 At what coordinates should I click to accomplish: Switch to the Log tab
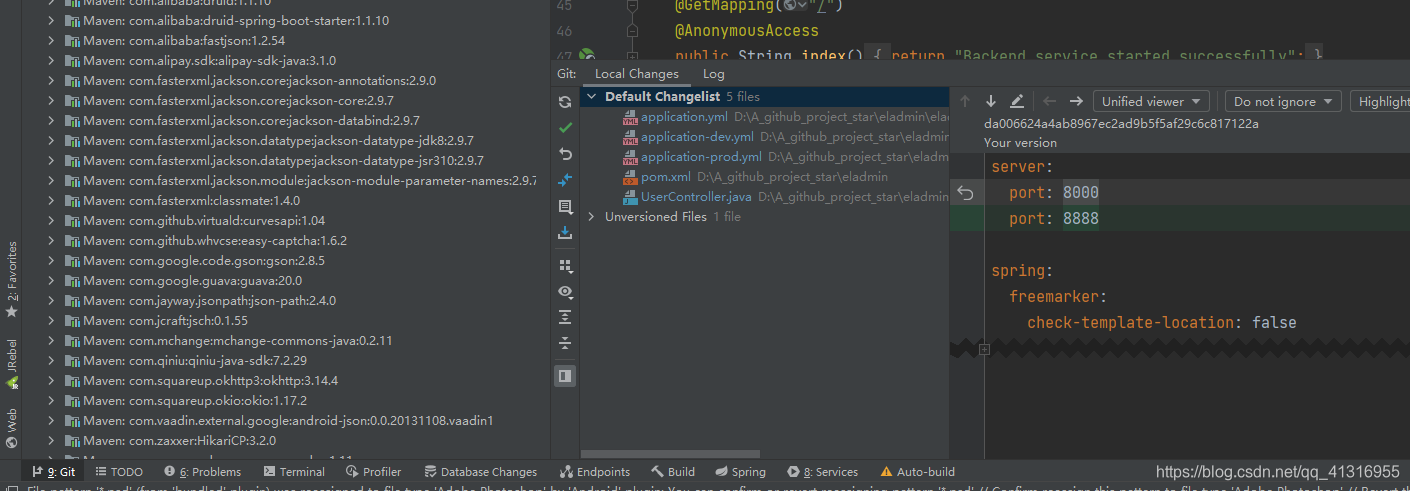714,74
